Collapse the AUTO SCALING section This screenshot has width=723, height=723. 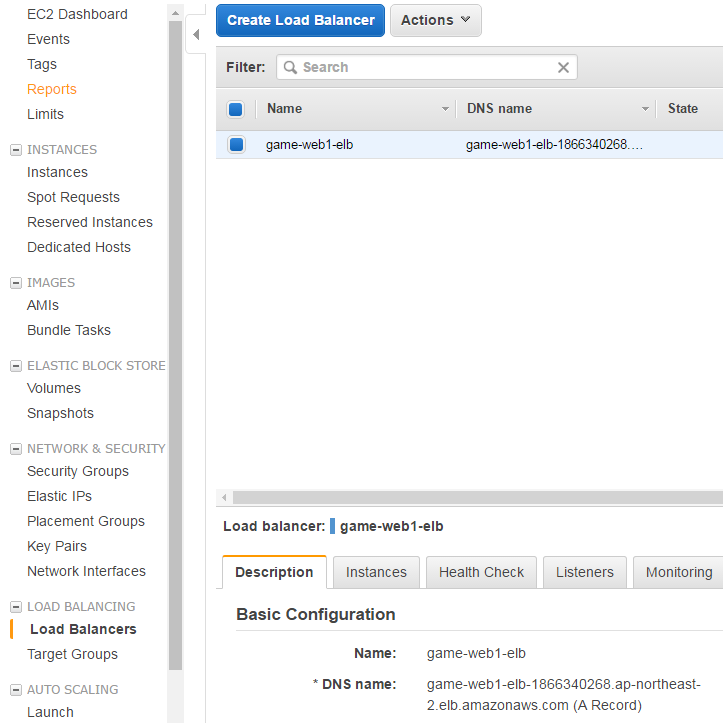click(x=16, y=690)
